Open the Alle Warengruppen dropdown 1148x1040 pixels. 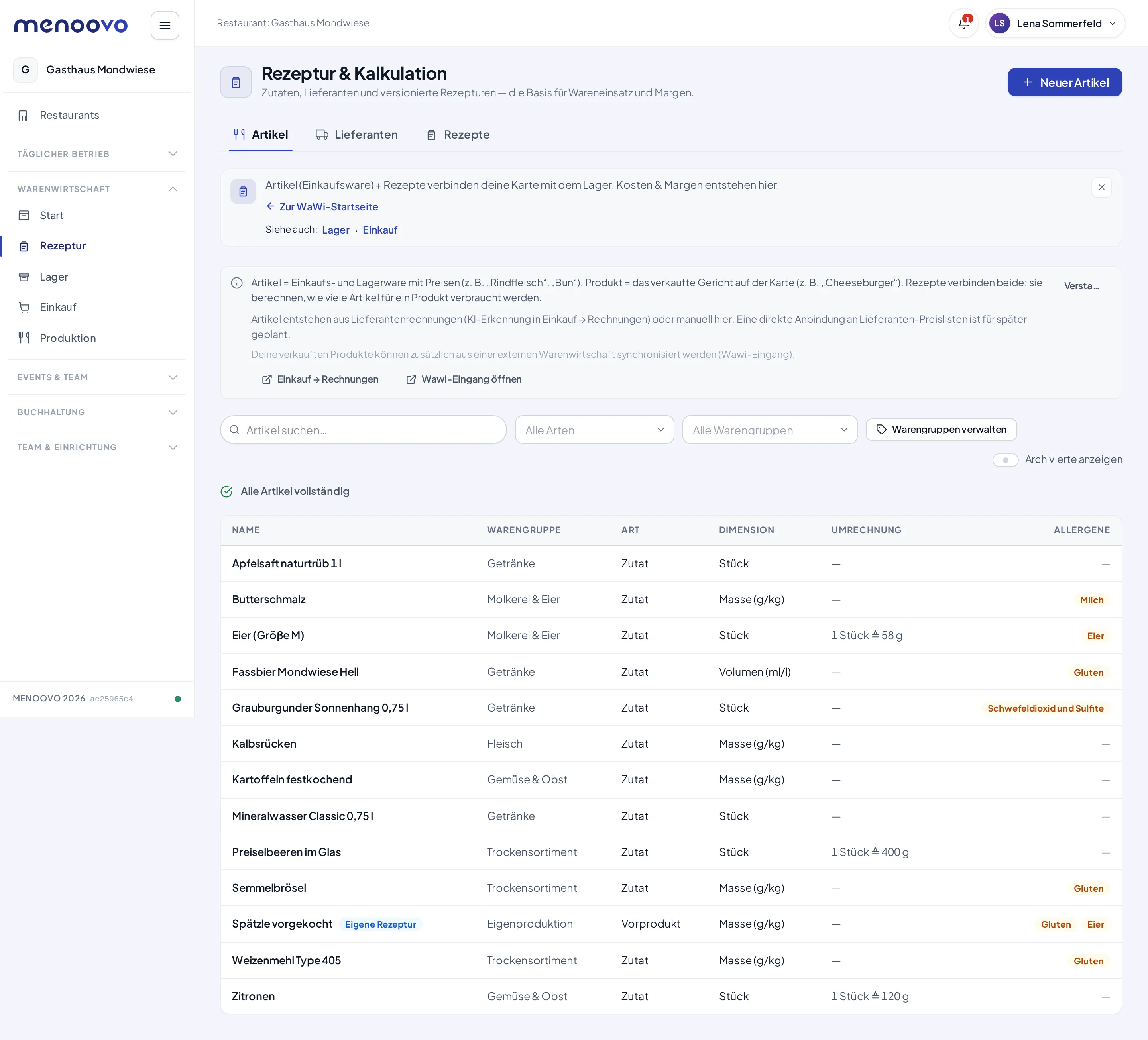click(769, 430)
